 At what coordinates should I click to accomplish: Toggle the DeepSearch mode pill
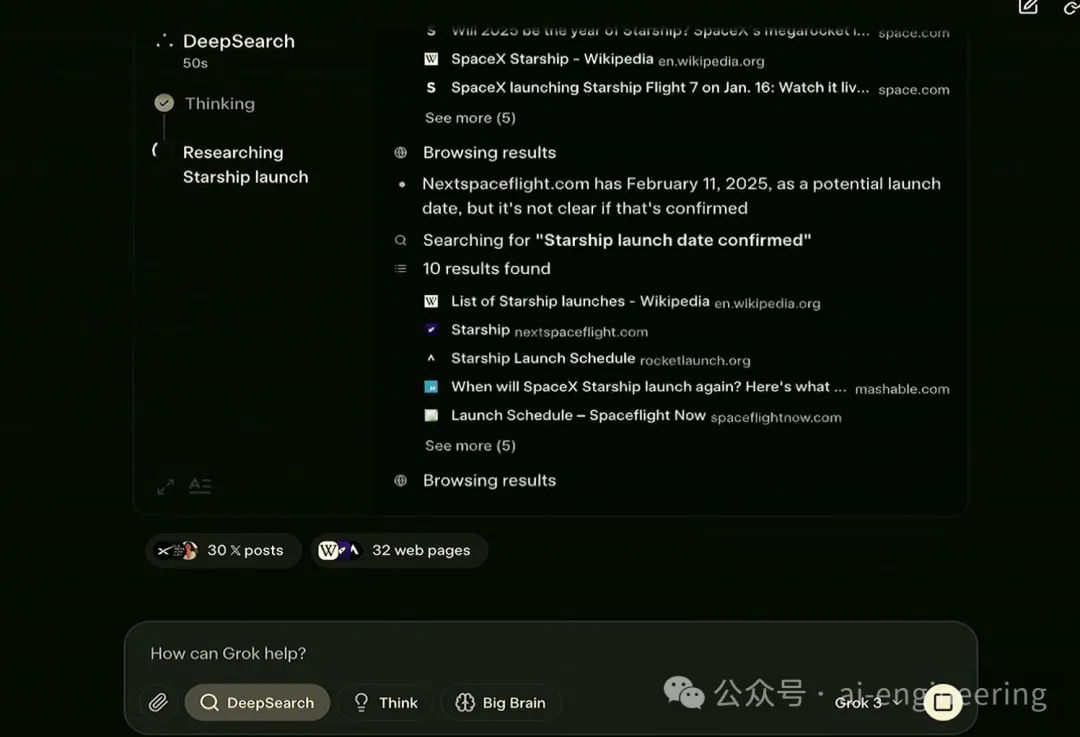257,703
